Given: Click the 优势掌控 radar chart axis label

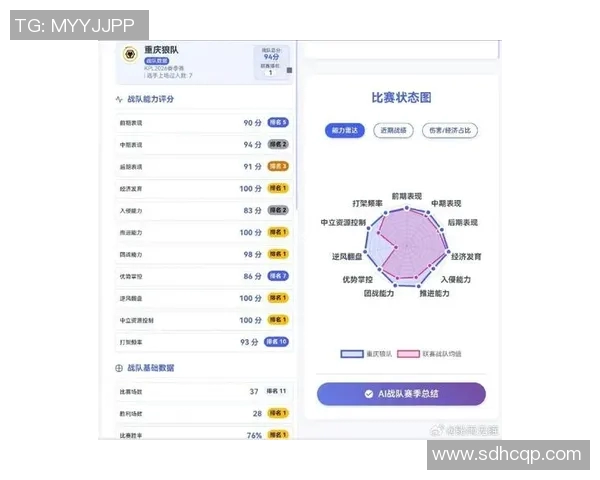Looking at the screenshot, I should tap(357, 280).
